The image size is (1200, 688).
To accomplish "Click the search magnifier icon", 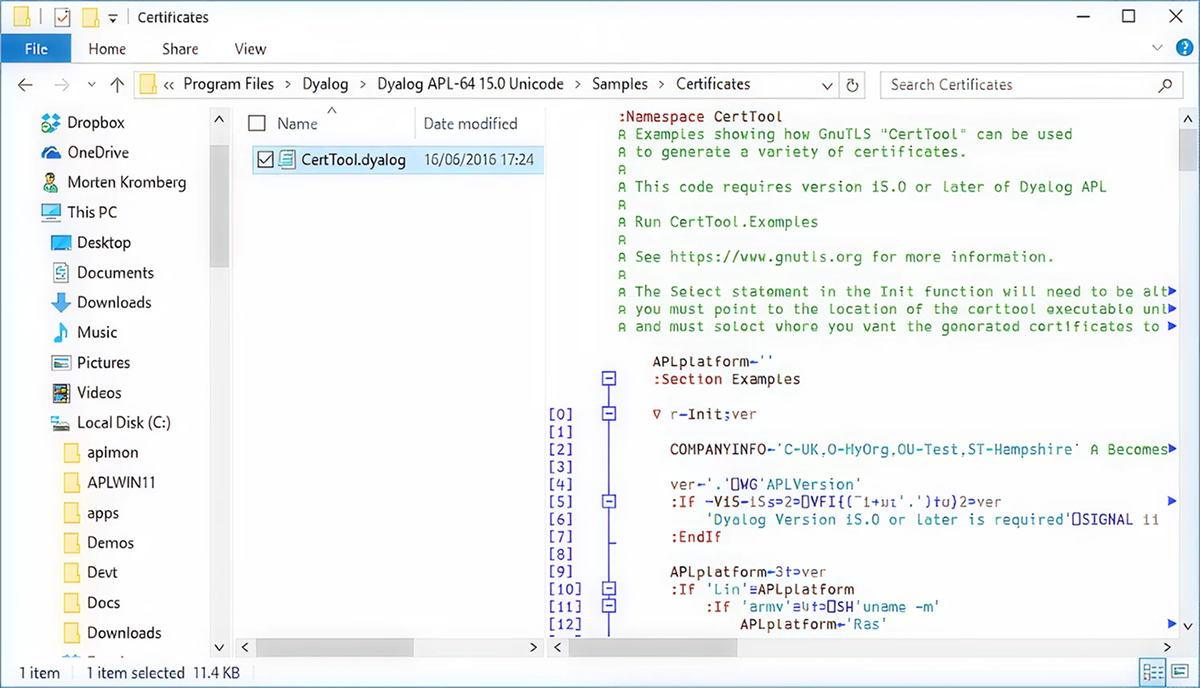I will 1164,85.
